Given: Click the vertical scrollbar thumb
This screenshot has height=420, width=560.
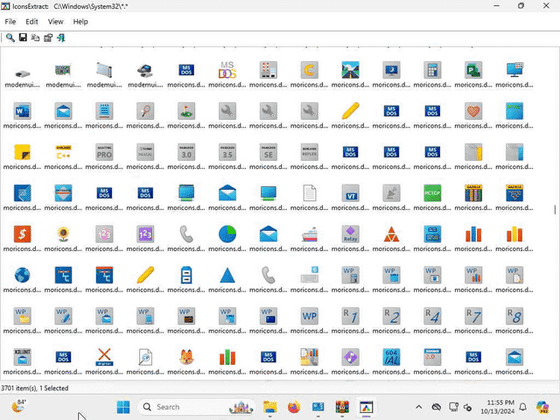Looking at the screenshot, I should coord(555,210).
